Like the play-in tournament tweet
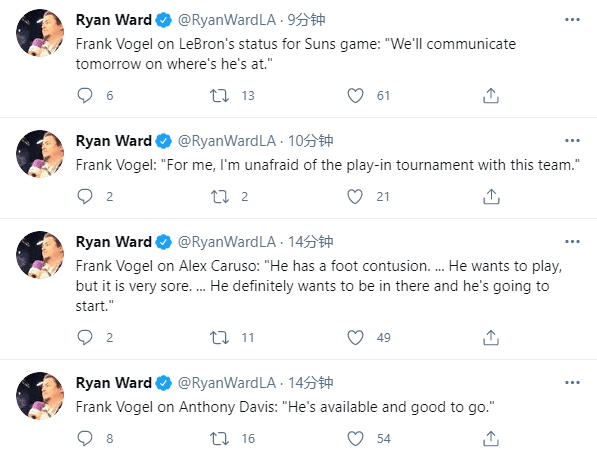 coord(355,196)
